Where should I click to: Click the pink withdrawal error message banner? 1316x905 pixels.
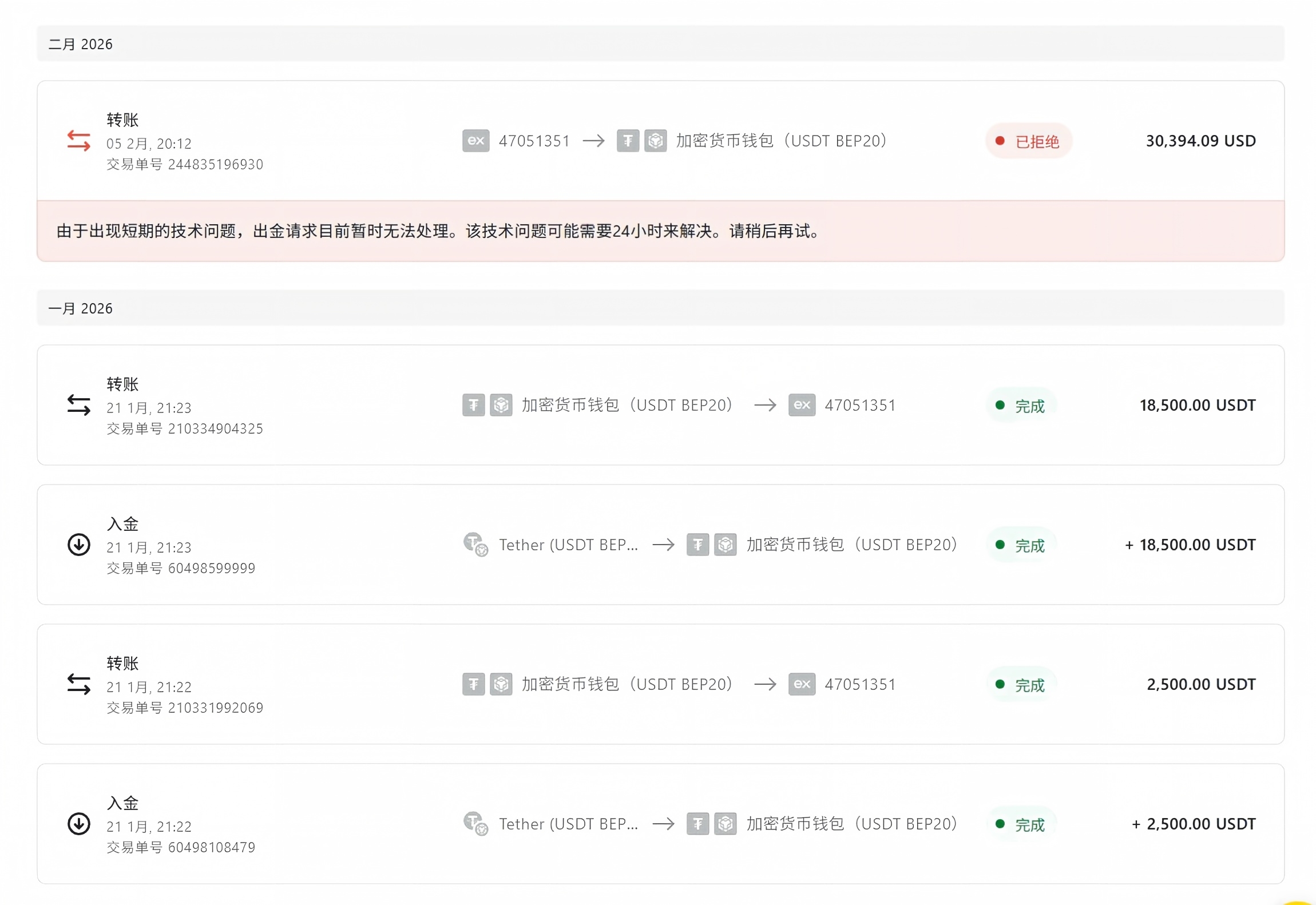(660, 231)
